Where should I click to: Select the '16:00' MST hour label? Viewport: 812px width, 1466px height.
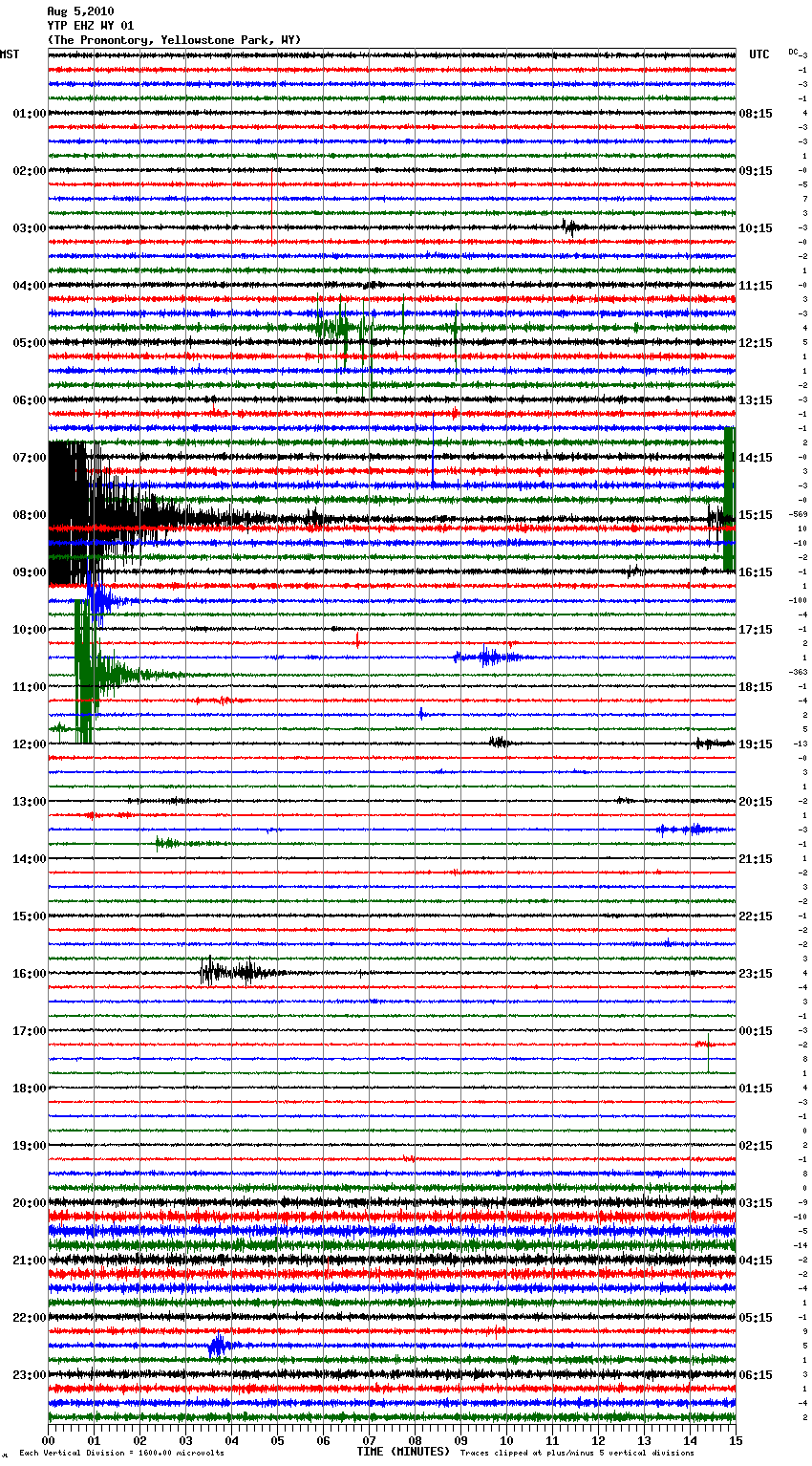point(30,974)
